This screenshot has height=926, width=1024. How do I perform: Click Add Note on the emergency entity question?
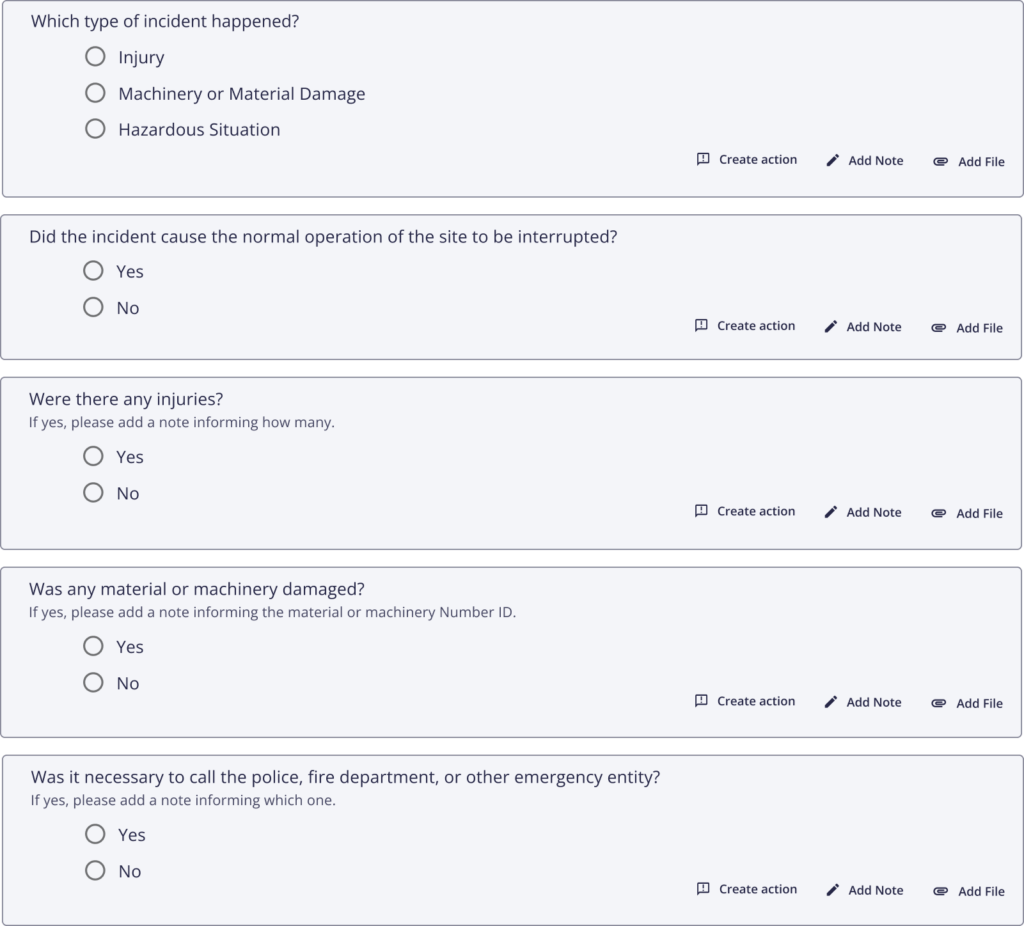(873, 889)
